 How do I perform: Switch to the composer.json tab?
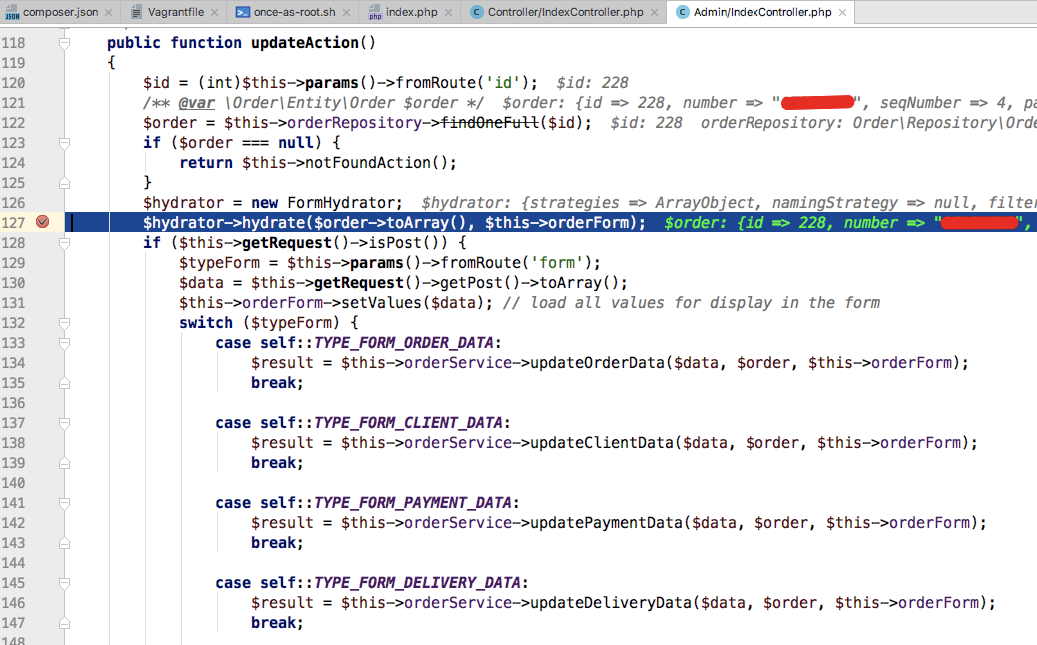pyautogui.click(x=60, y=12)
